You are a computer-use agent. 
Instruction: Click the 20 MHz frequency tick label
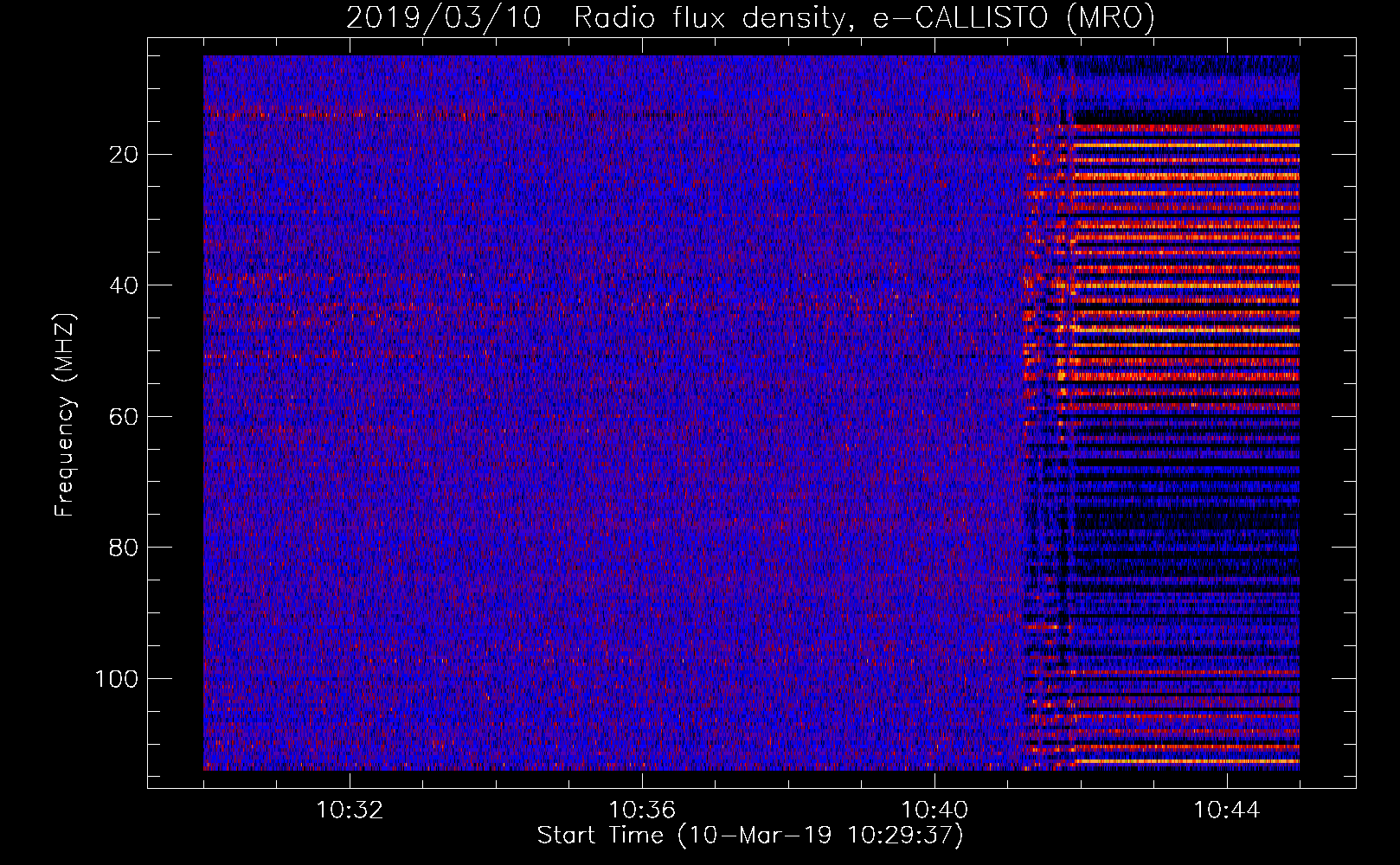(x=125, y=155)
